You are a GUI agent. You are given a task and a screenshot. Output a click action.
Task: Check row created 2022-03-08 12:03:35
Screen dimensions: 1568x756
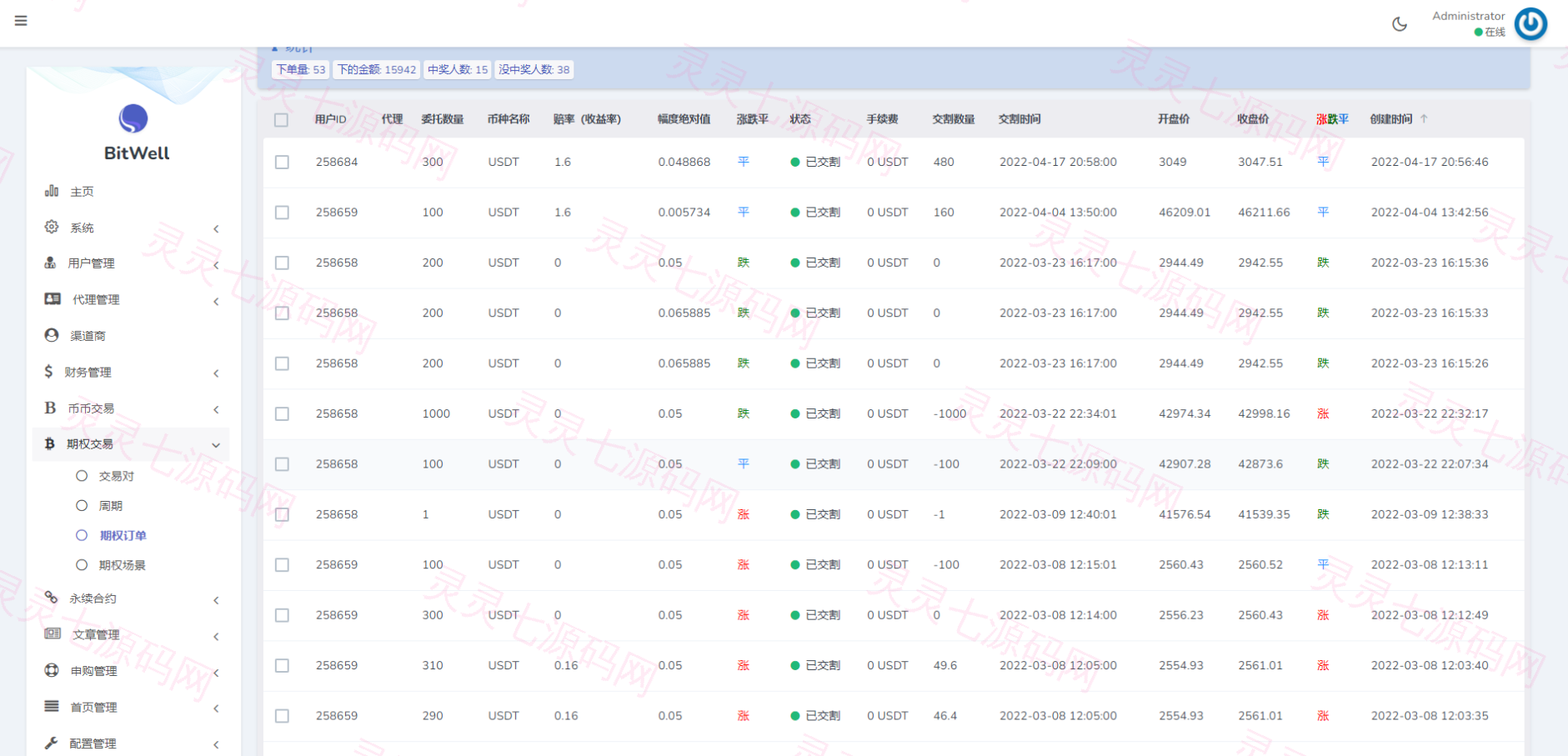282,716
